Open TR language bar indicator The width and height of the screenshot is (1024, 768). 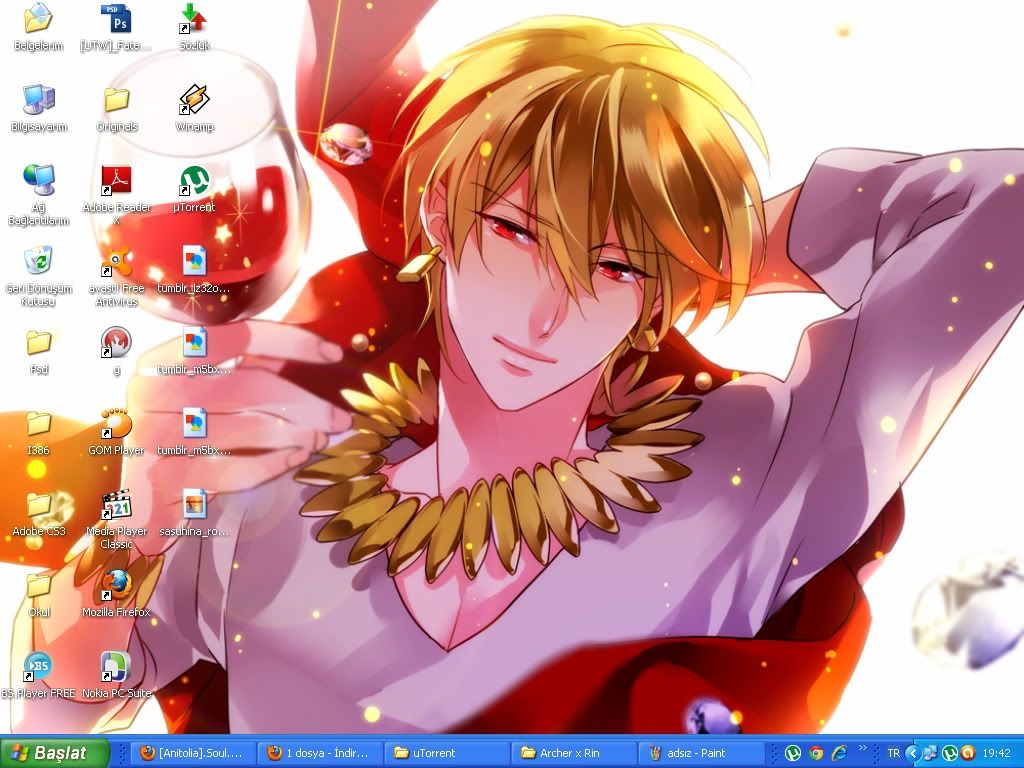pos(893,753)
